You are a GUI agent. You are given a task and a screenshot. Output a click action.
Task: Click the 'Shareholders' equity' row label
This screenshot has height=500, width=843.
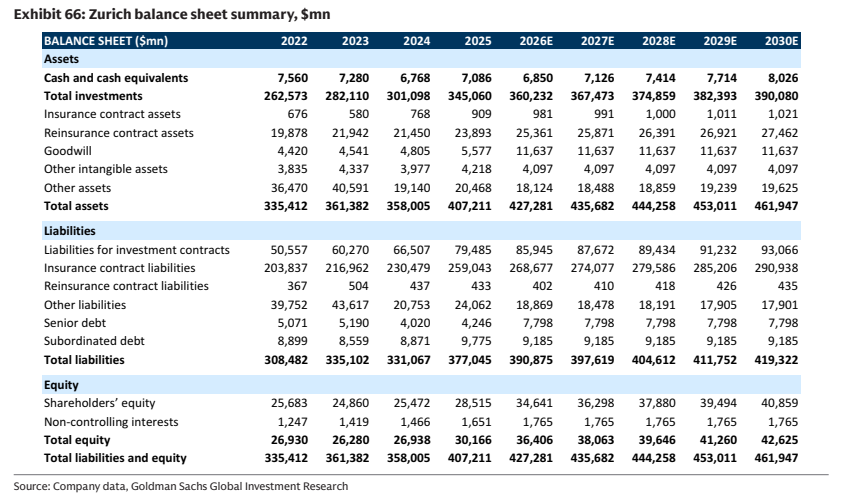point(99,403)
